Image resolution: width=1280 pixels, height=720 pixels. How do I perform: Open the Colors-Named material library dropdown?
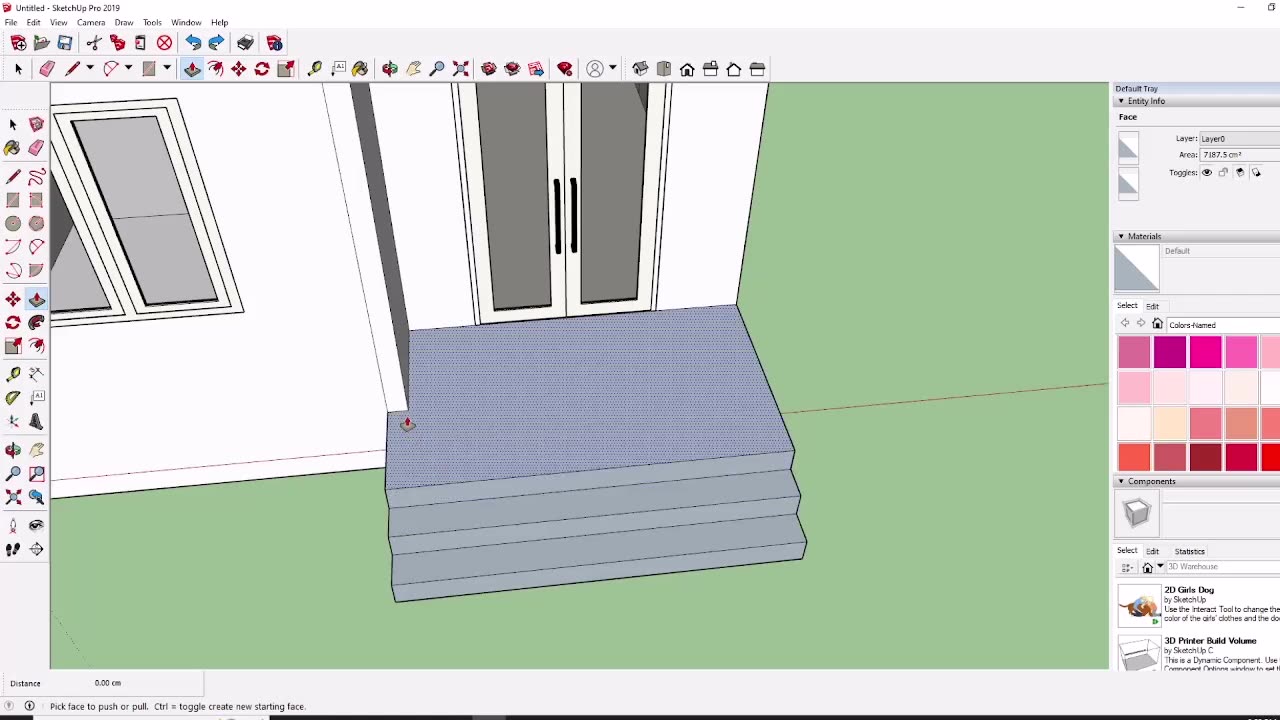point(1223,325)
